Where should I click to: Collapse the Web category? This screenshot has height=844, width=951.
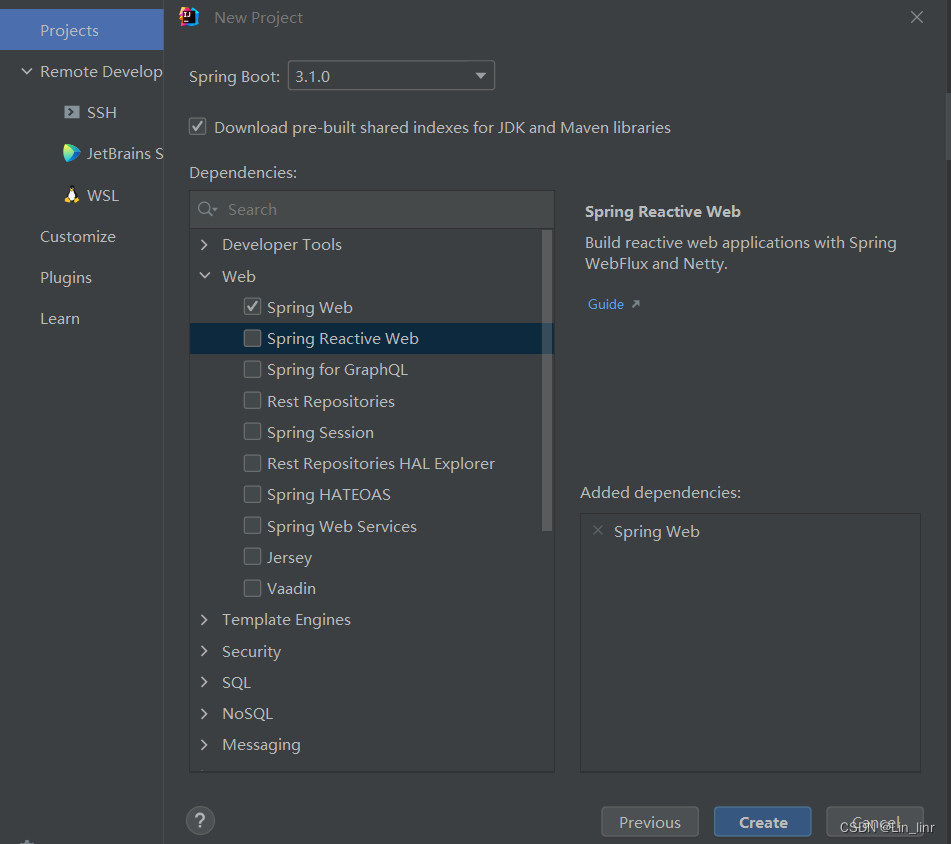coord(204,276)
